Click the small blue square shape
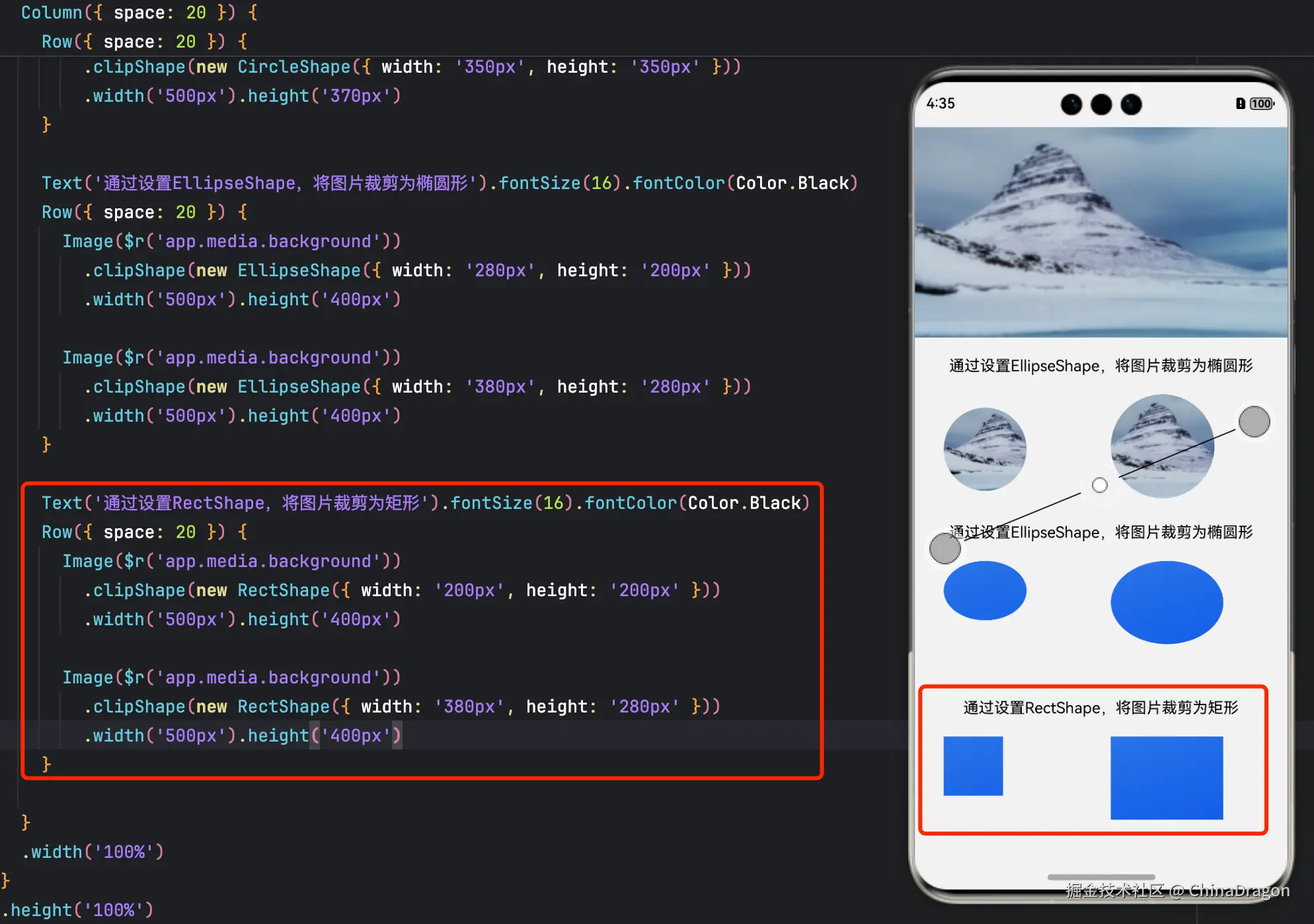 (x=973, y=766)
